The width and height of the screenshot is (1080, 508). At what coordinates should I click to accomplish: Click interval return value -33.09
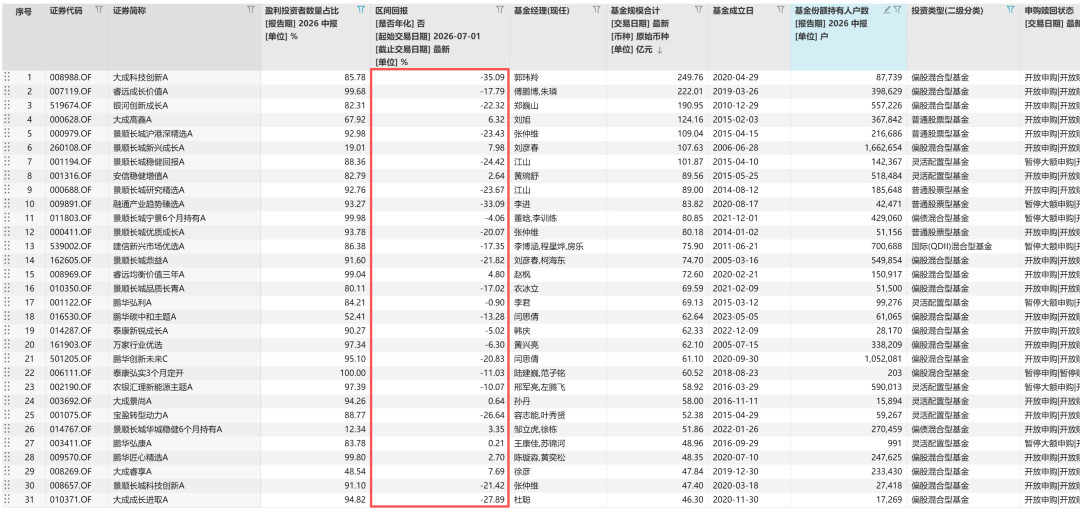click(492, 204)
